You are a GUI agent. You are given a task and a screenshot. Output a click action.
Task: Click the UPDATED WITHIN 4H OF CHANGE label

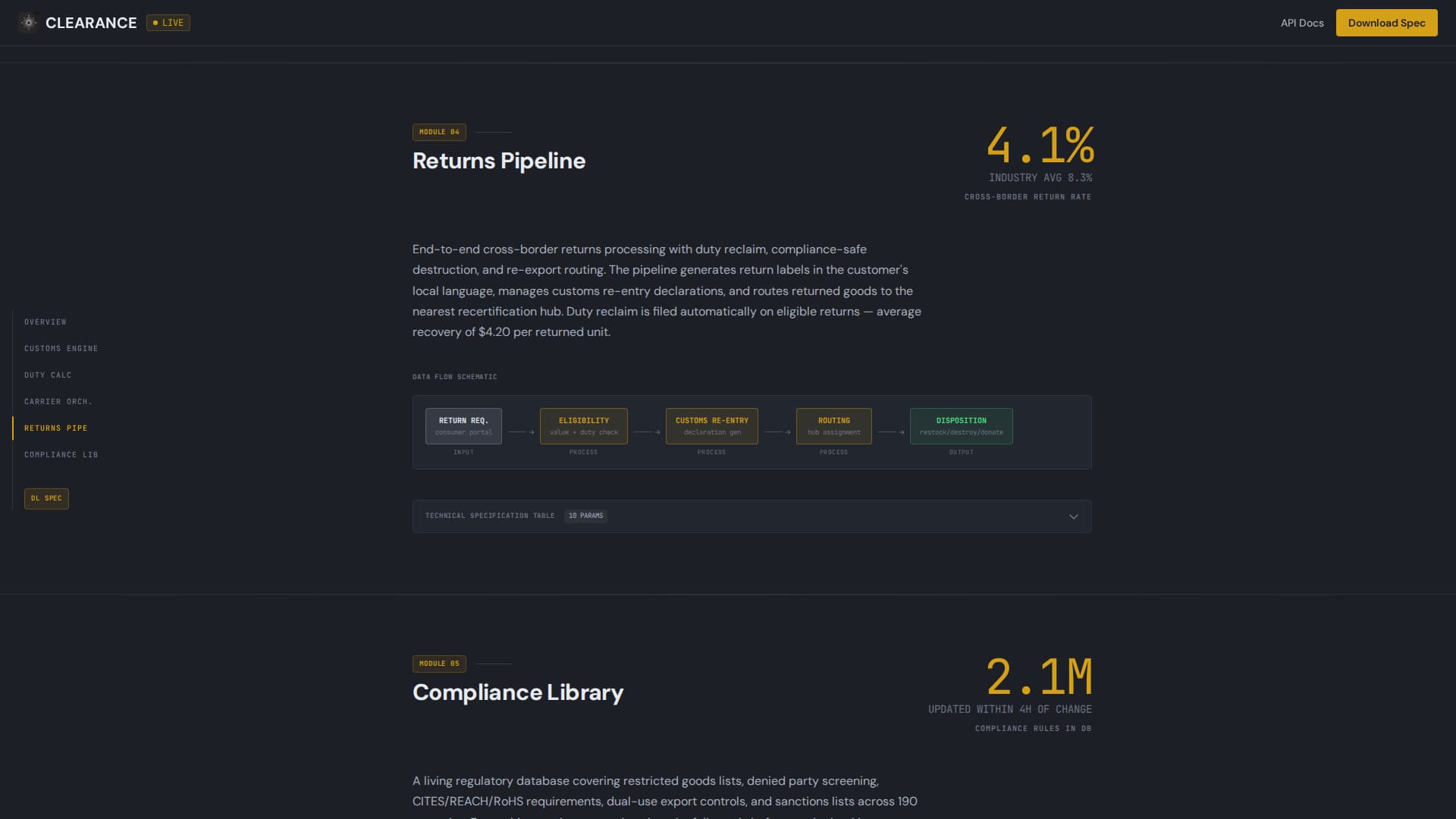point(1010,709)
